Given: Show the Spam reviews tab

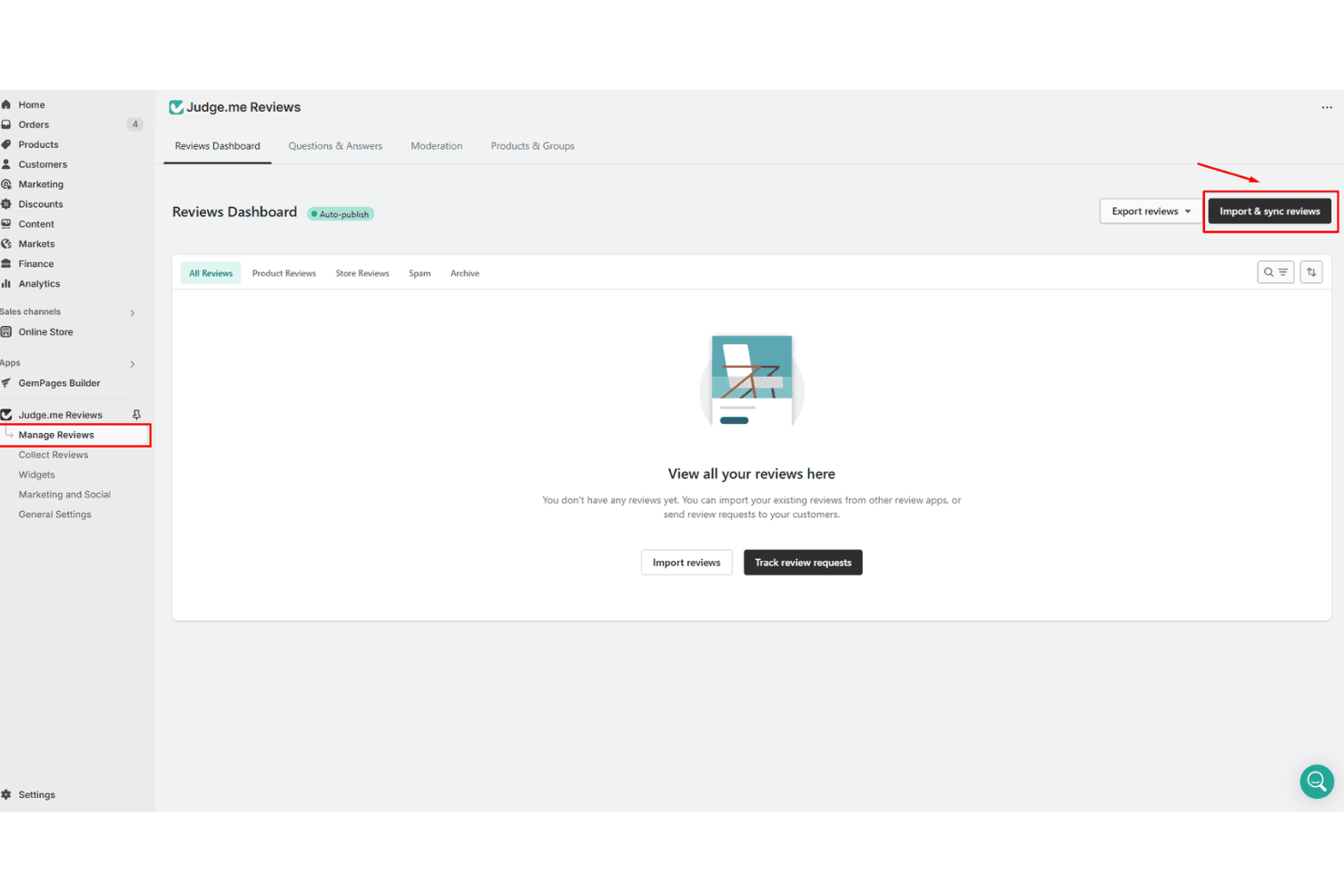Looking at the screenshot, I should [420, 273].
